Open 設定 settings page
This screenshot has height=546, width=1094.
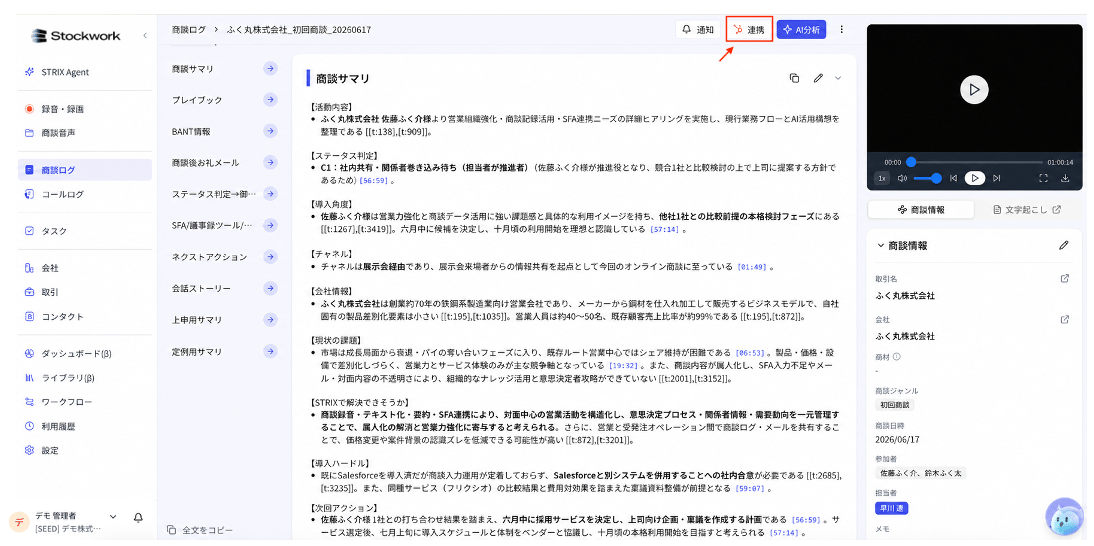(x=84, y=450)
